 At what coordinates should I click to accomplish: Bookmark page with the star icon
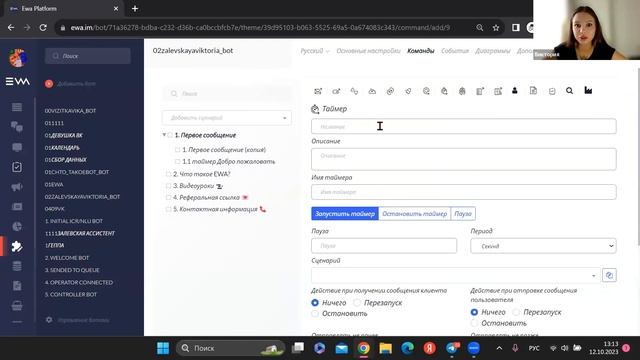click(x=496, y=28)
